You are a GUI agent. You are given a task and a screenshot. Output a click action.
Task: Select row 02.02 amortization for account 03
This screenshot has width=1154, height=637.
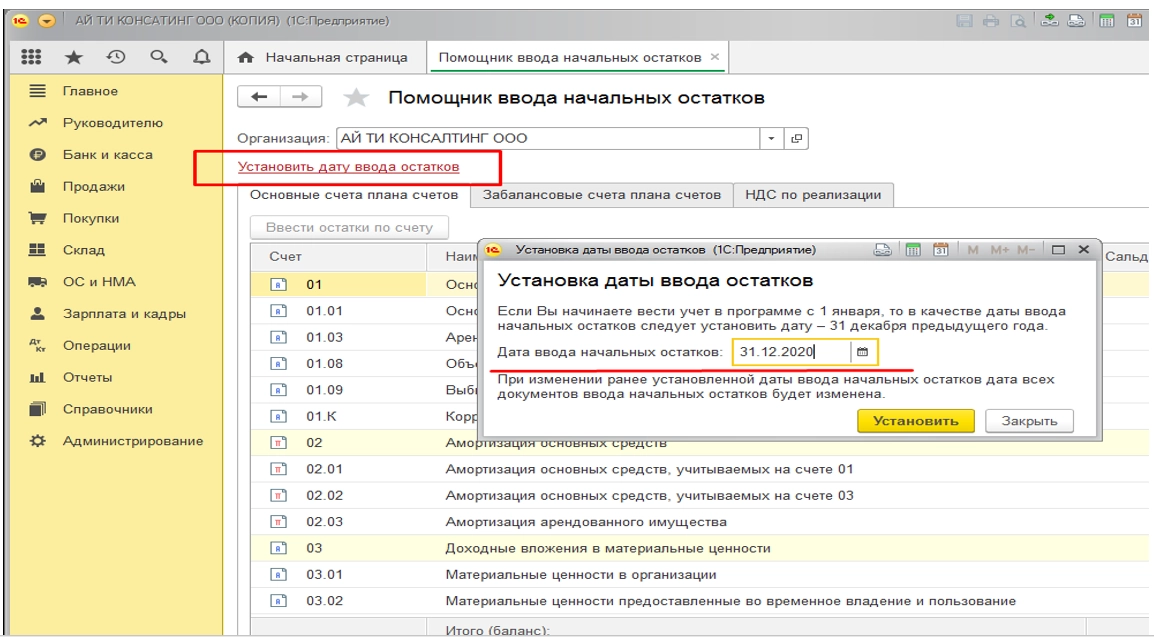pos(699,496)
